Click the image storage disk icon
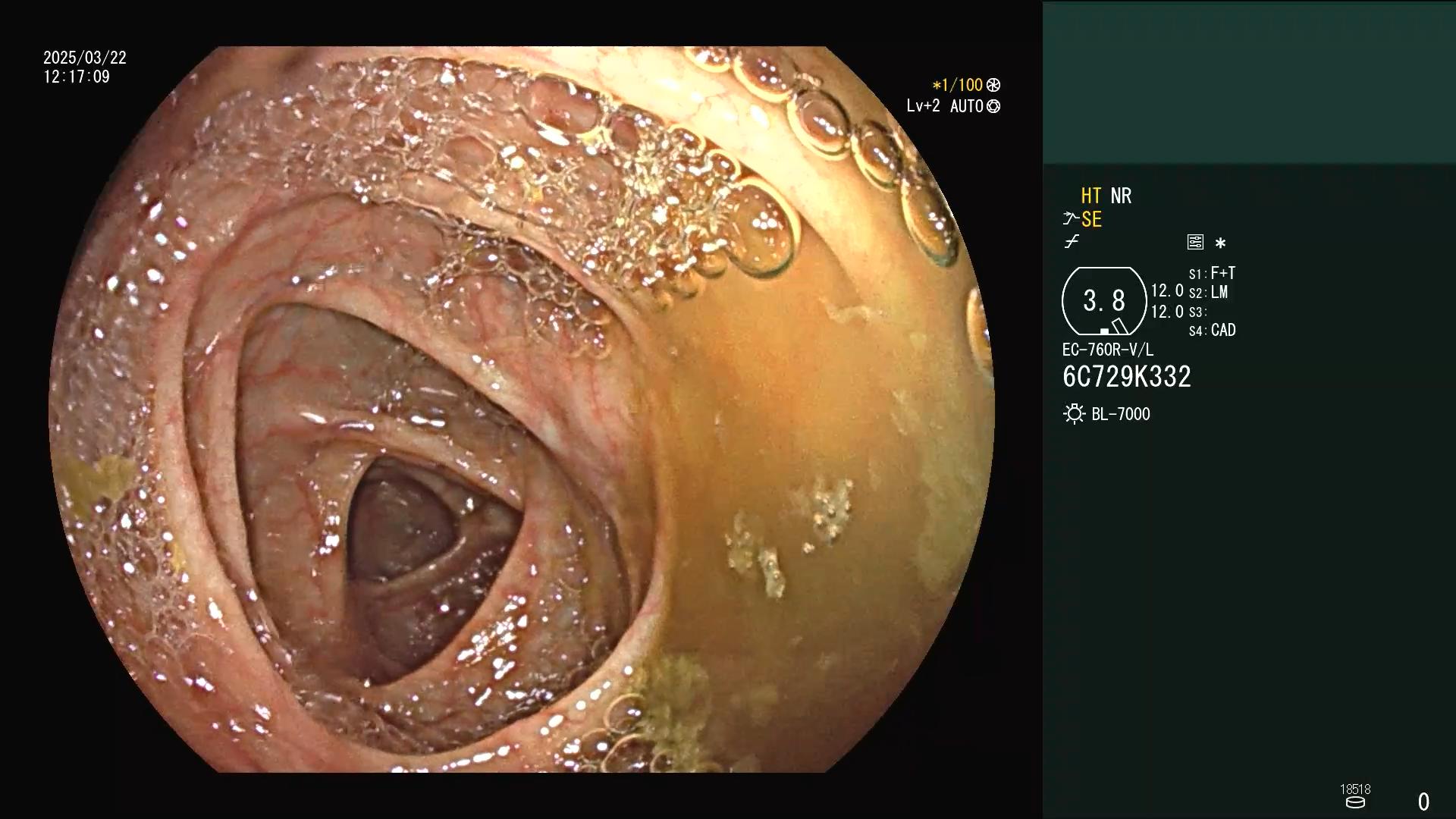Viewport: 1456px width, 819px height. (1355, 802)
